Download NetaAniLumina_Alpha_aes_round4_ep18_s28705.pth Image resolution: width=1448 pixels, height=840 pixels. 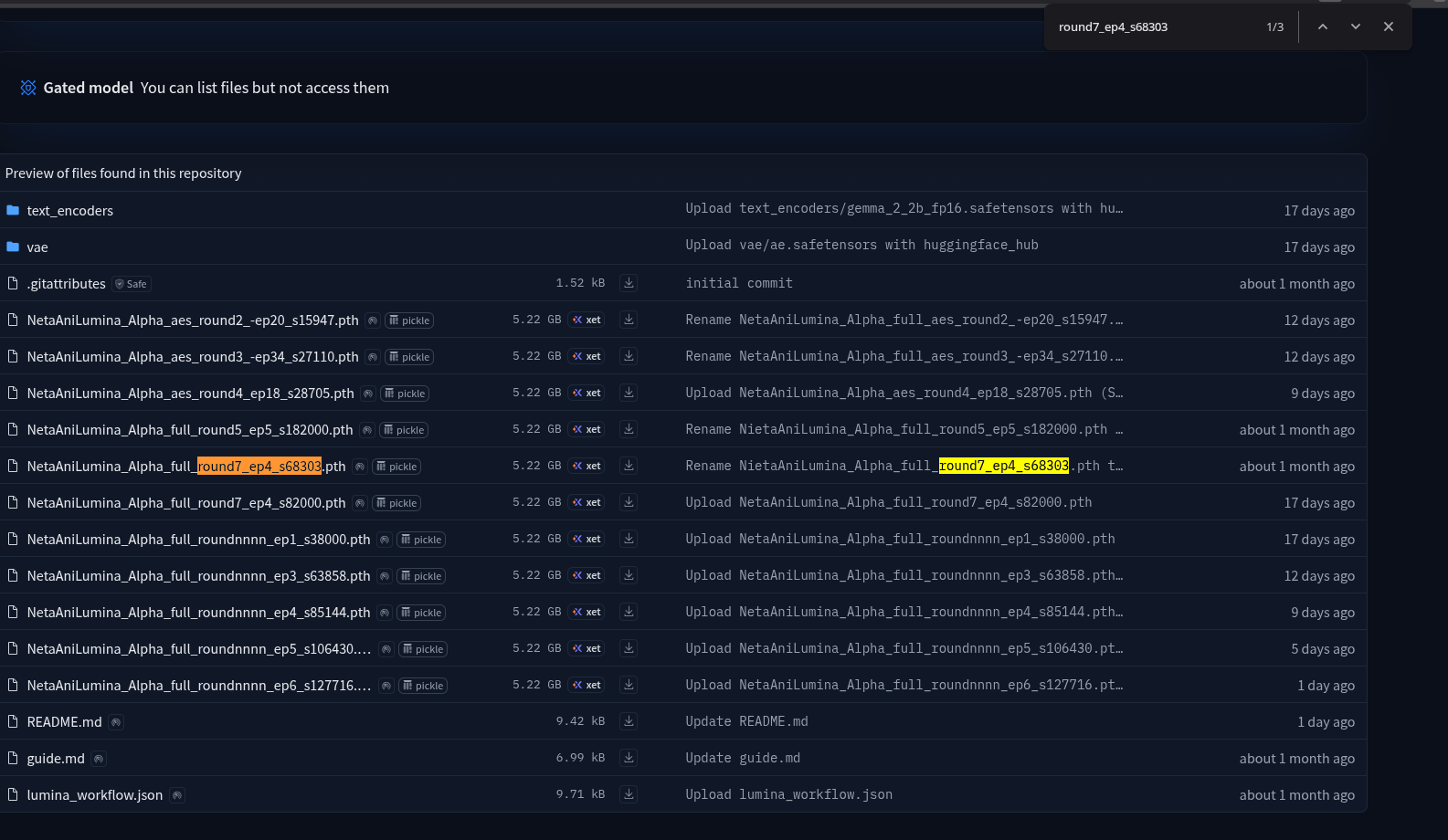(x=629, y=393)
